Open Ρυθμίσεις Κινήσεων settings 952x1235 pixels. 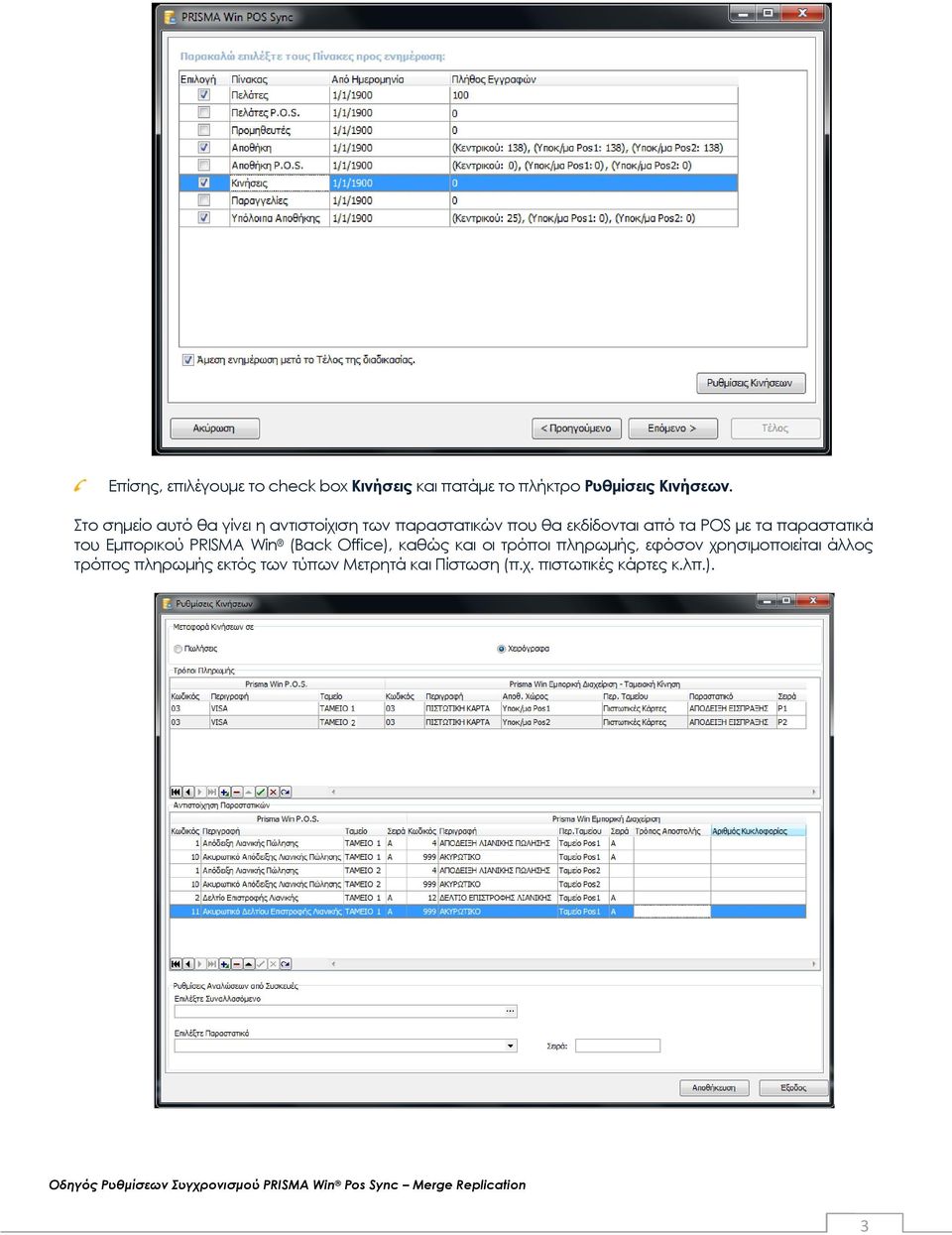tap(750, 383)
